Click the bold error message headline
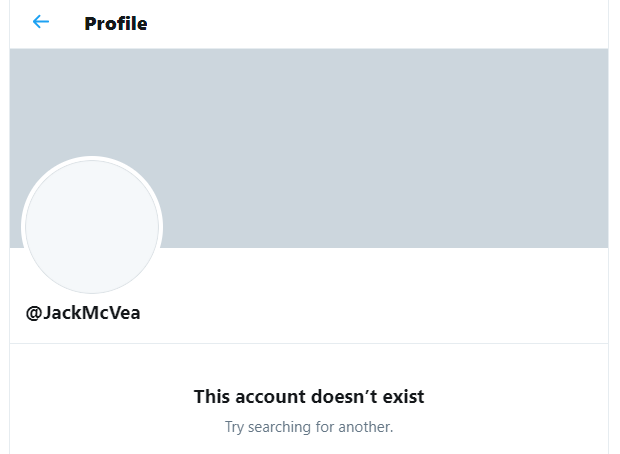 309,397
